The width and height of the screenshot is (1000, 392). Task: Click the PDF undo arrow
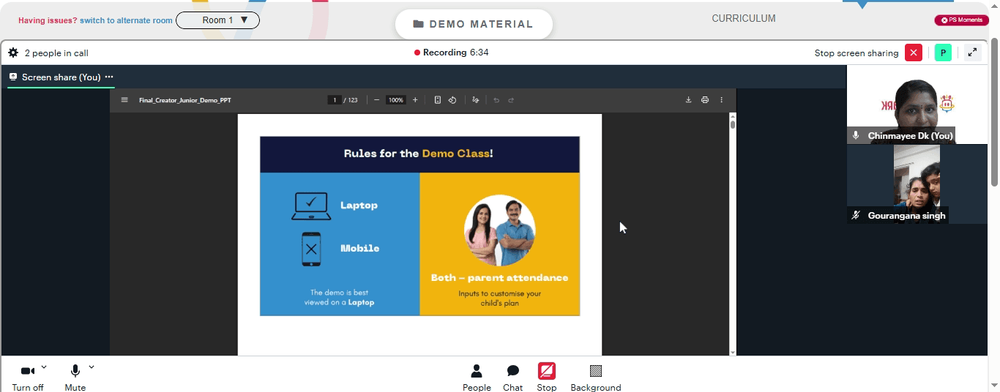[496, 100]
